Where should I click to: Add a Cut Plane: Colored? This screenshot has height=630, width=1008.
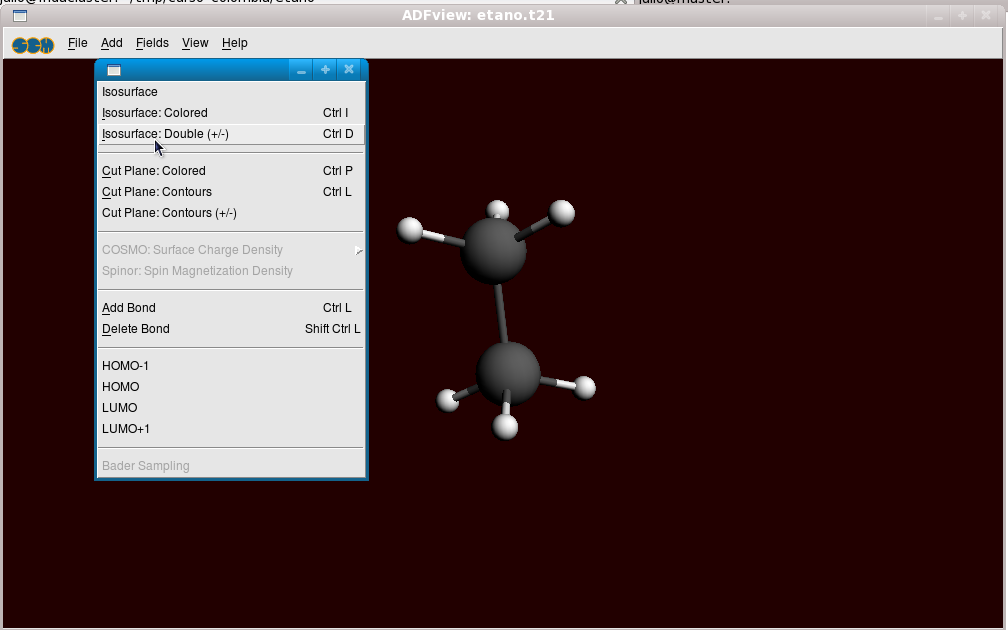154,171
